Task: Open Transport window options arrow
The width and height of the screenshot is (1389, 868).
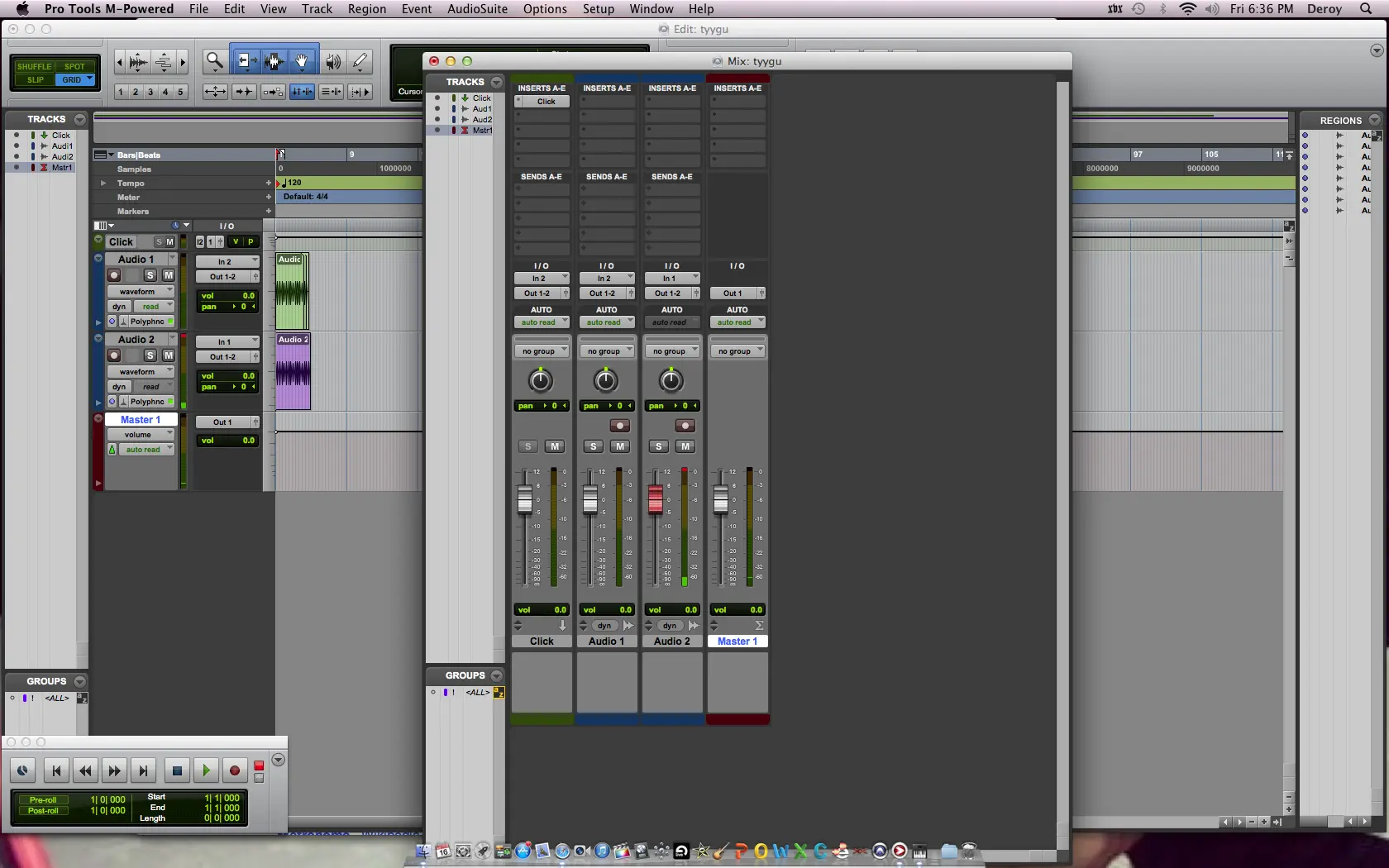Action: 279,760
